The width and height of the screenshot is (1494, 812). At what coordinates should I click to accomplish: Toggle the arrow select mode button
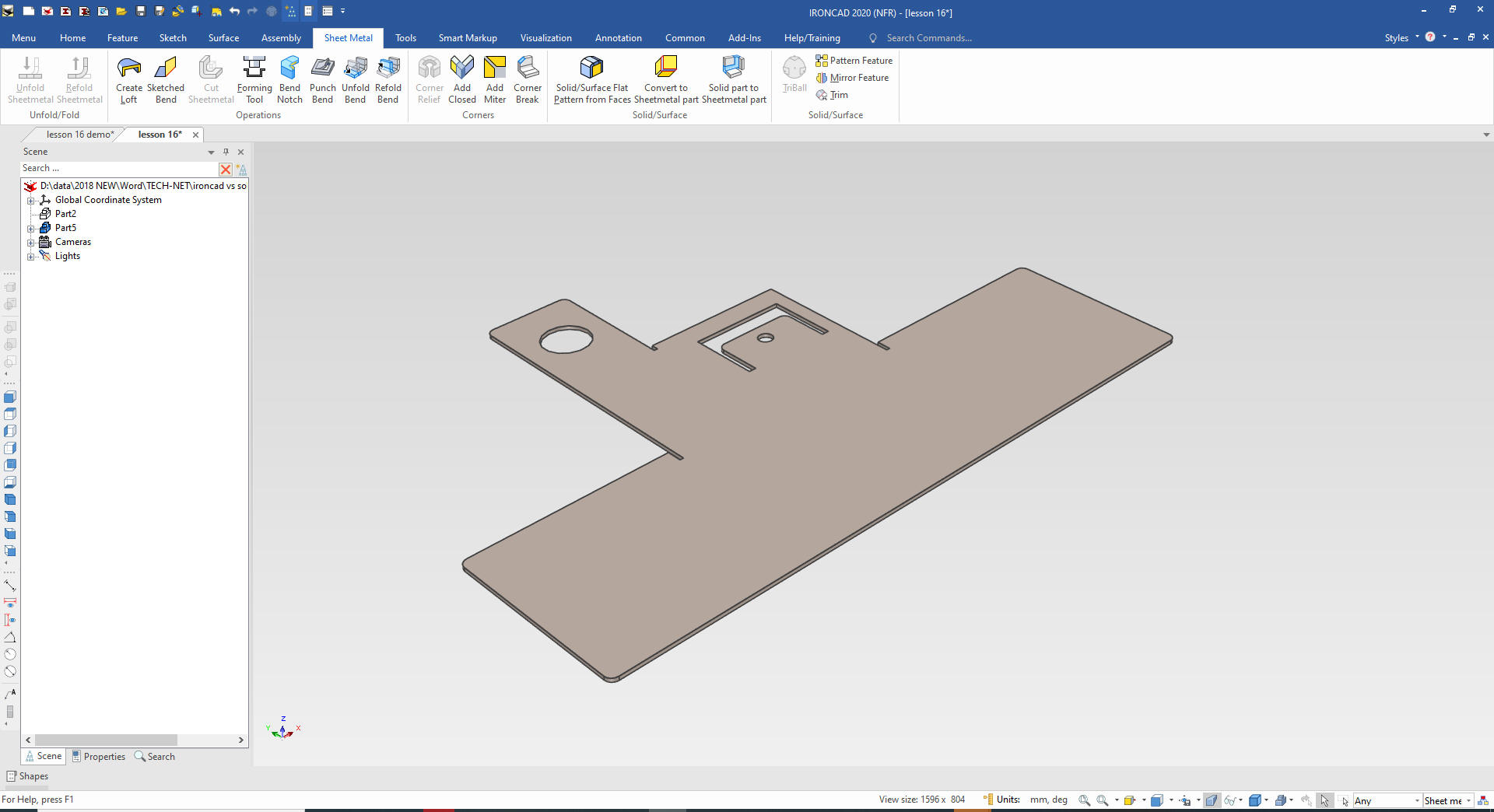[x=1324, y=800]
